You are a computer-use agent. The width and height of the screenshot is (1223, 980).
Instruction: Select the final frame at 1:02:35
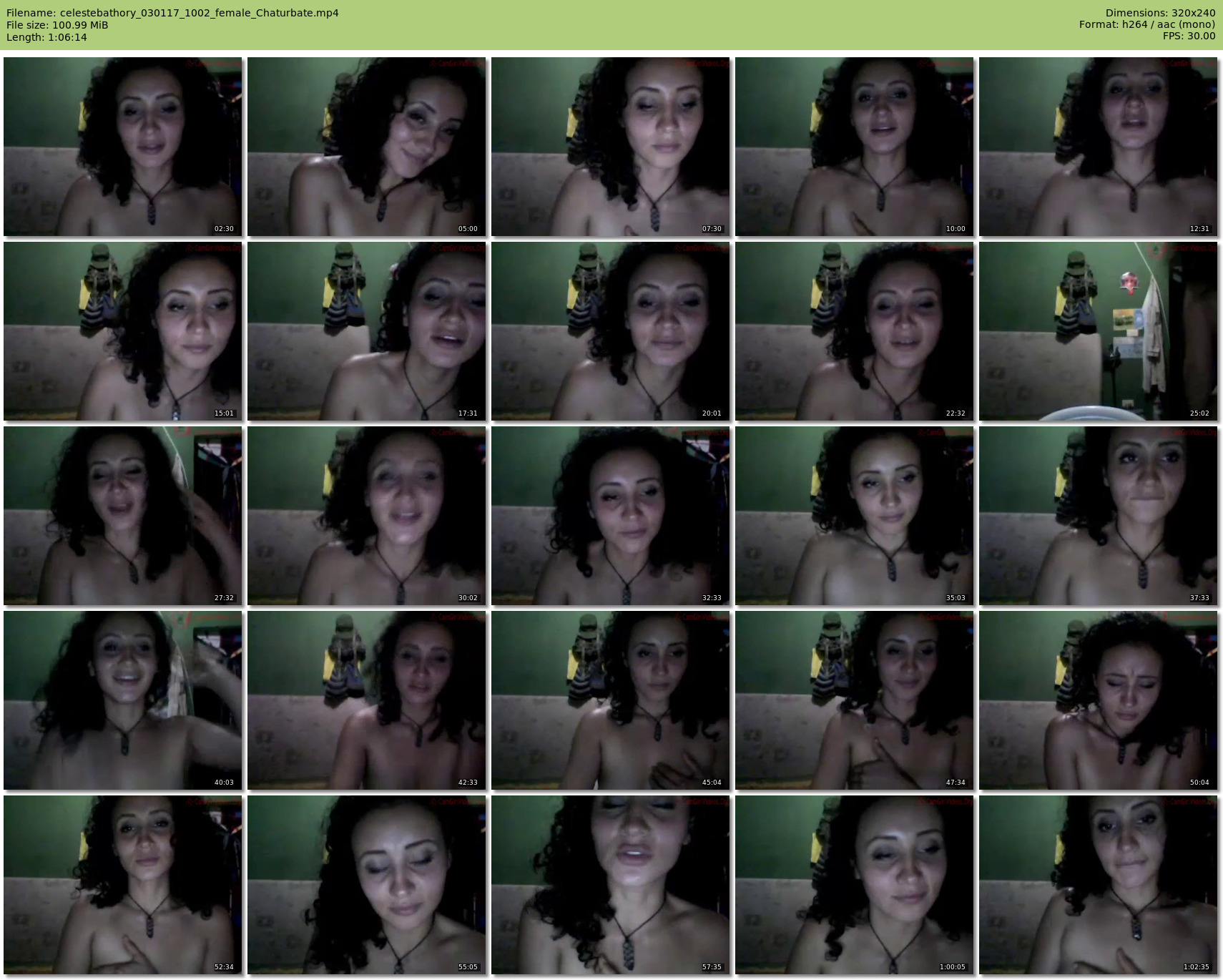click(1099, 885)
